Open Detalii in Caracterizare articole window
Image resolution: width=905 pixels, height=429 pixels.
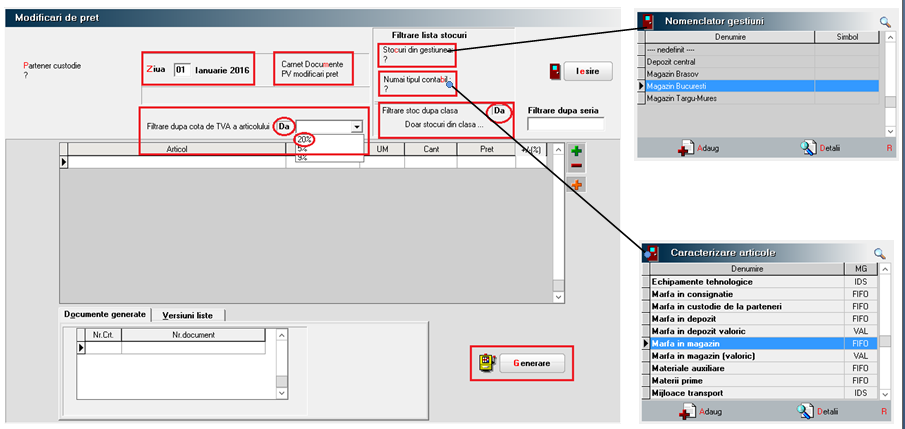pyautogui.click(x=809, y=411)
